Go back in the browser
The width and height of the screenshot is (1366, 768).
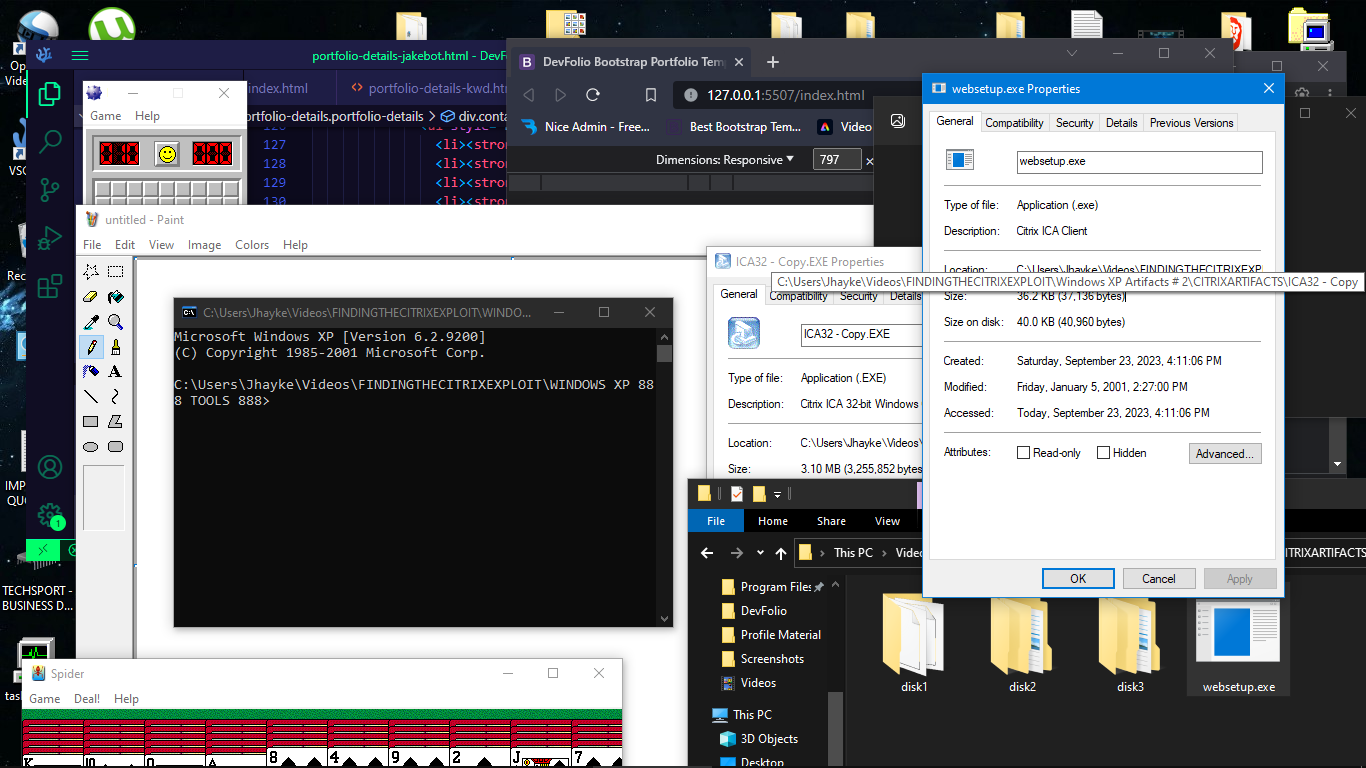pyautogui.click(x=529, y=95)
